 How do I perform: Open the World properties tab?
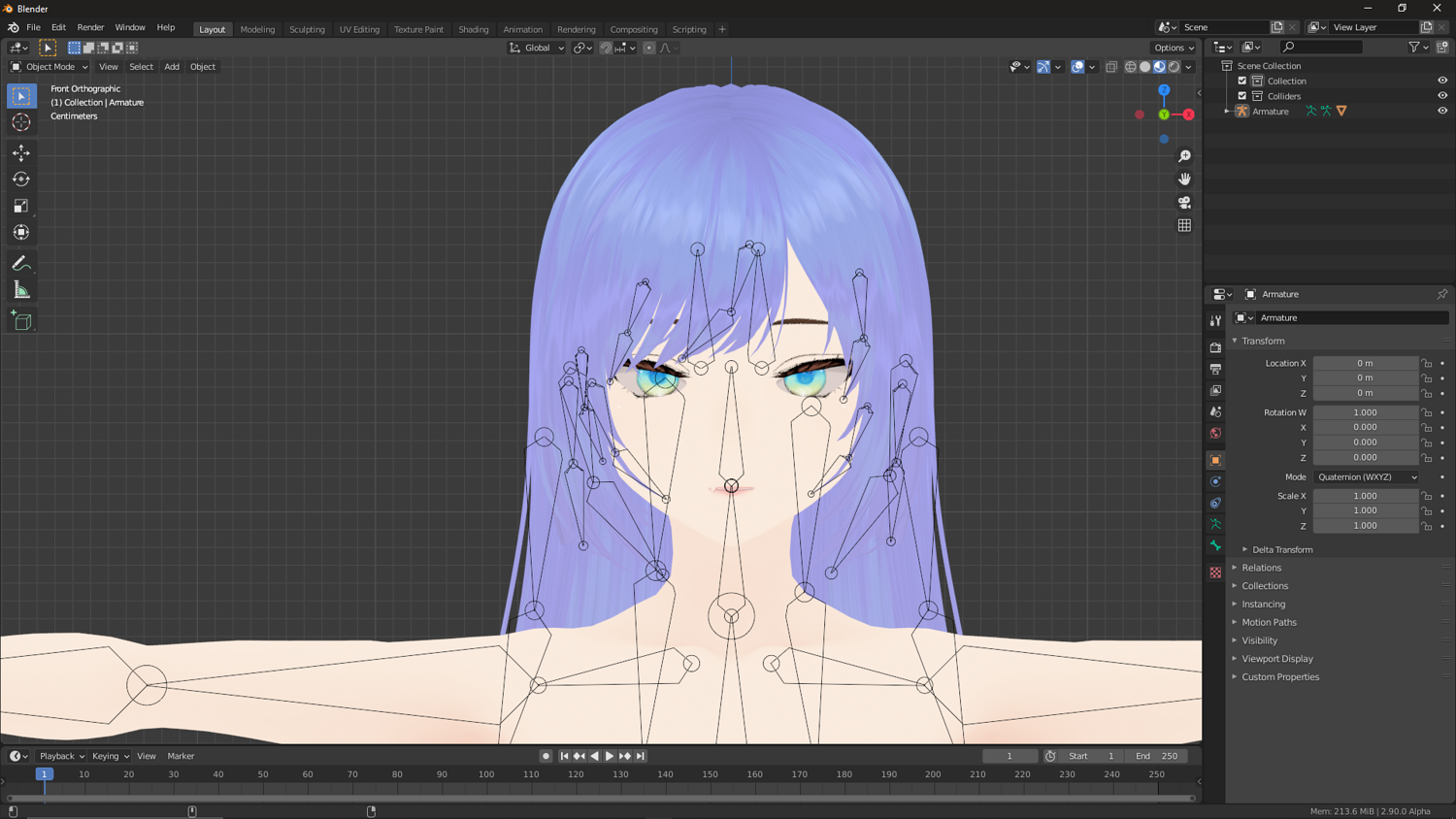click(x=1215, y=433)
